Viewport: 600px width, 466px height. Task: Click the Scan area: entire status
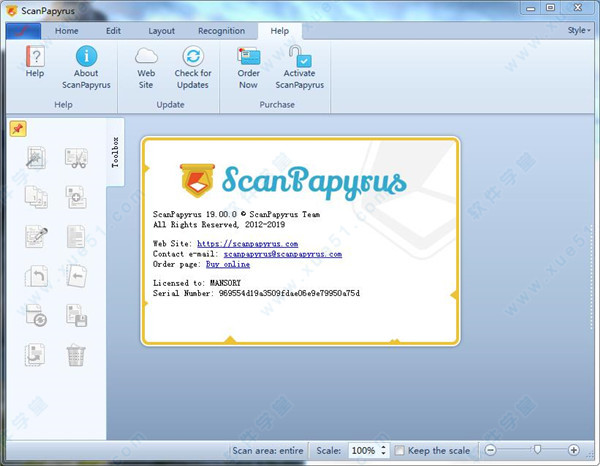coord(268,451)
